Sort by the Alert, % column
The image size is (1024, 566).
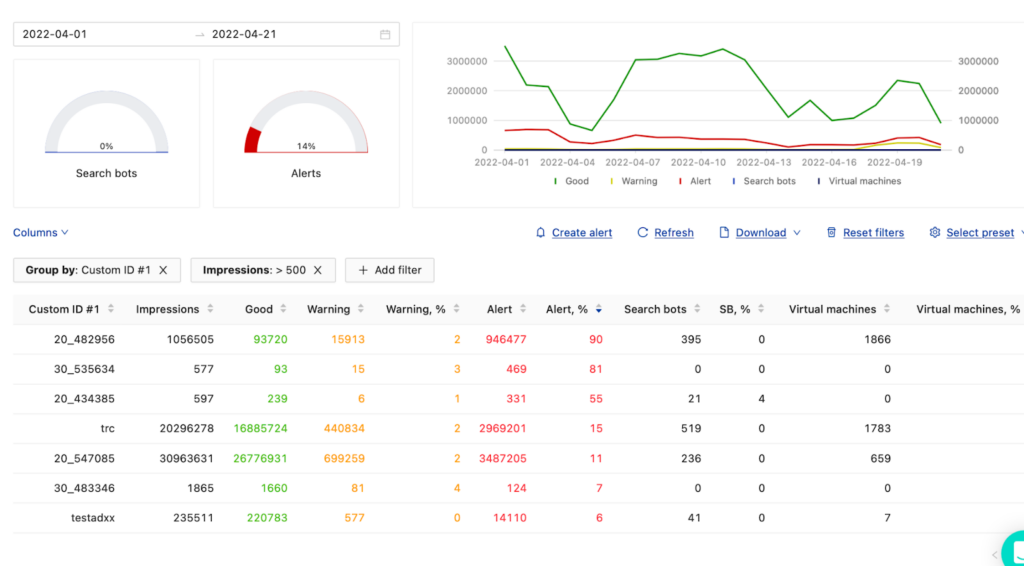(x=598, y=310)
